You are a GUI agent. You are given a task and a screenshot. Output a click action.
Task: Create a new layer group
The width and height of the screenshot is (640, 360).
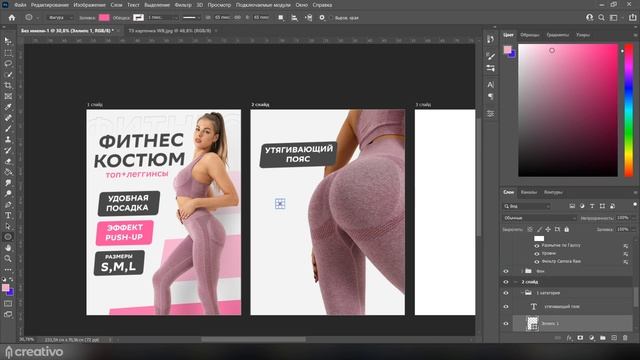point(603,338)
